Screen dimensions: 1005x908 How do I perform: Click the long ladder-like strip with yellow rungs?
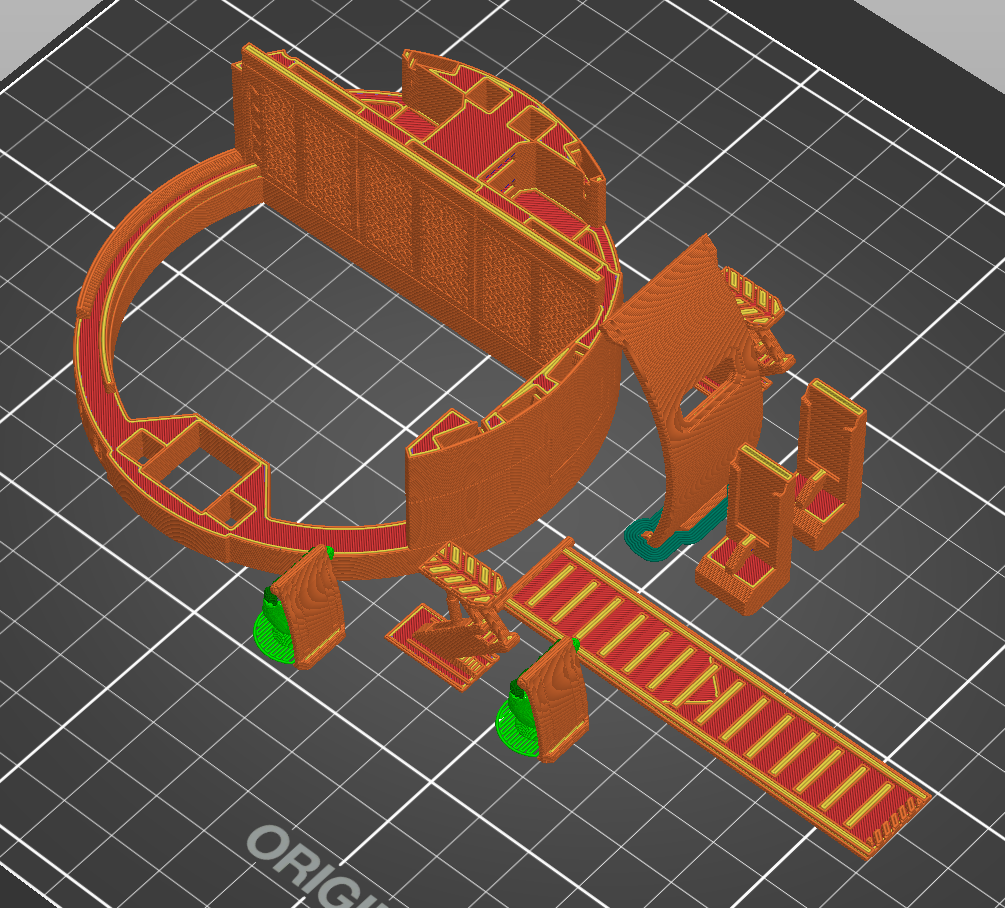pos(718,698)
